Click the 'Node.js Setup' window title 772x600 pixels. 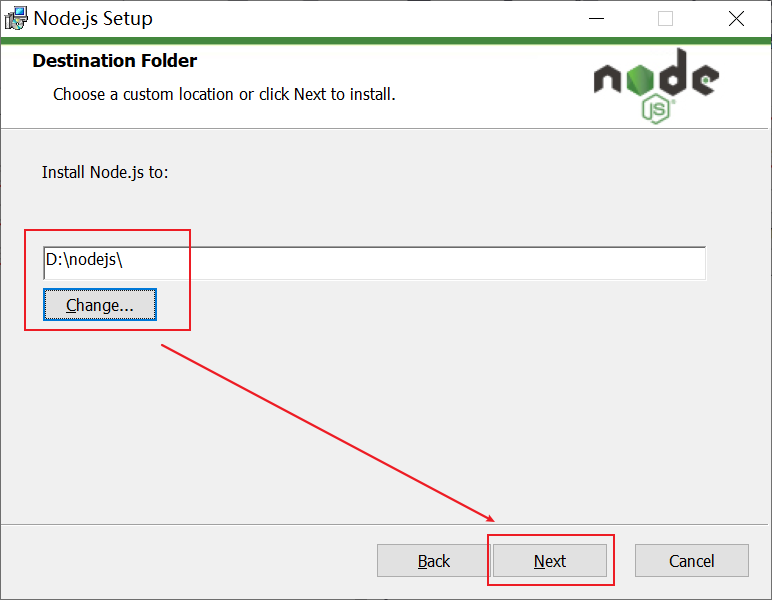click(x=93, y=19)
